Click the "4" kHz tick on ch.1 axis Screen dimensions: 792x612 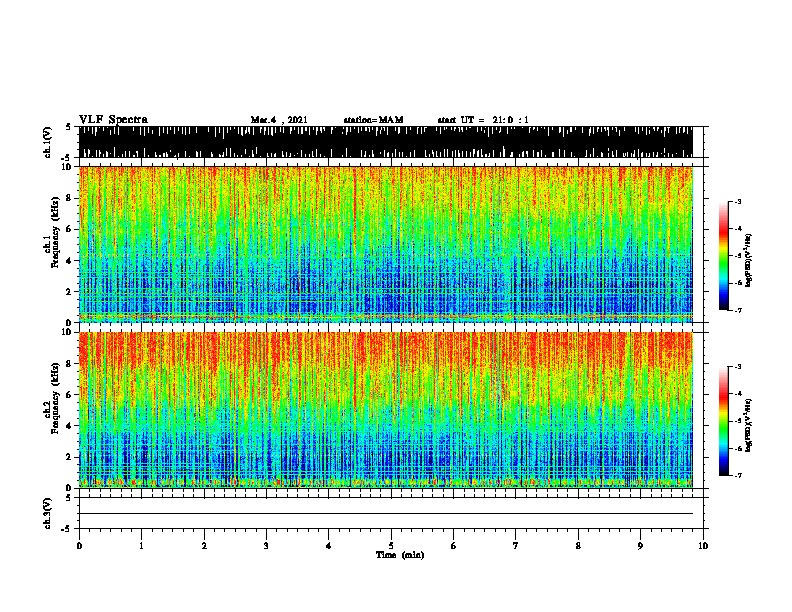tap(71, 261)
